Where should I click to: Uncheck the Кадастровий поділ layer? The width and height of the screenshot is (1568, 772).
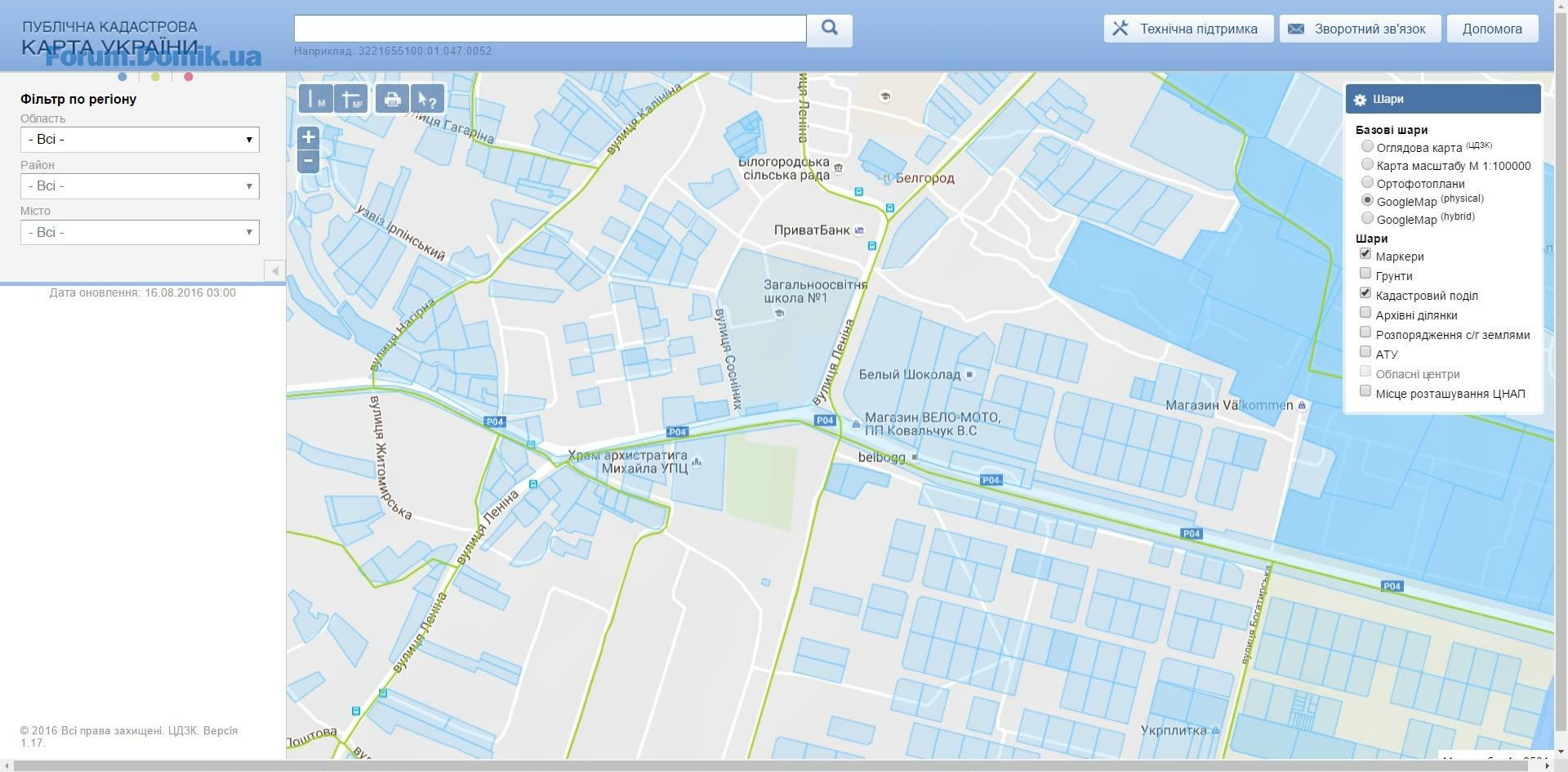[1365, 293]
